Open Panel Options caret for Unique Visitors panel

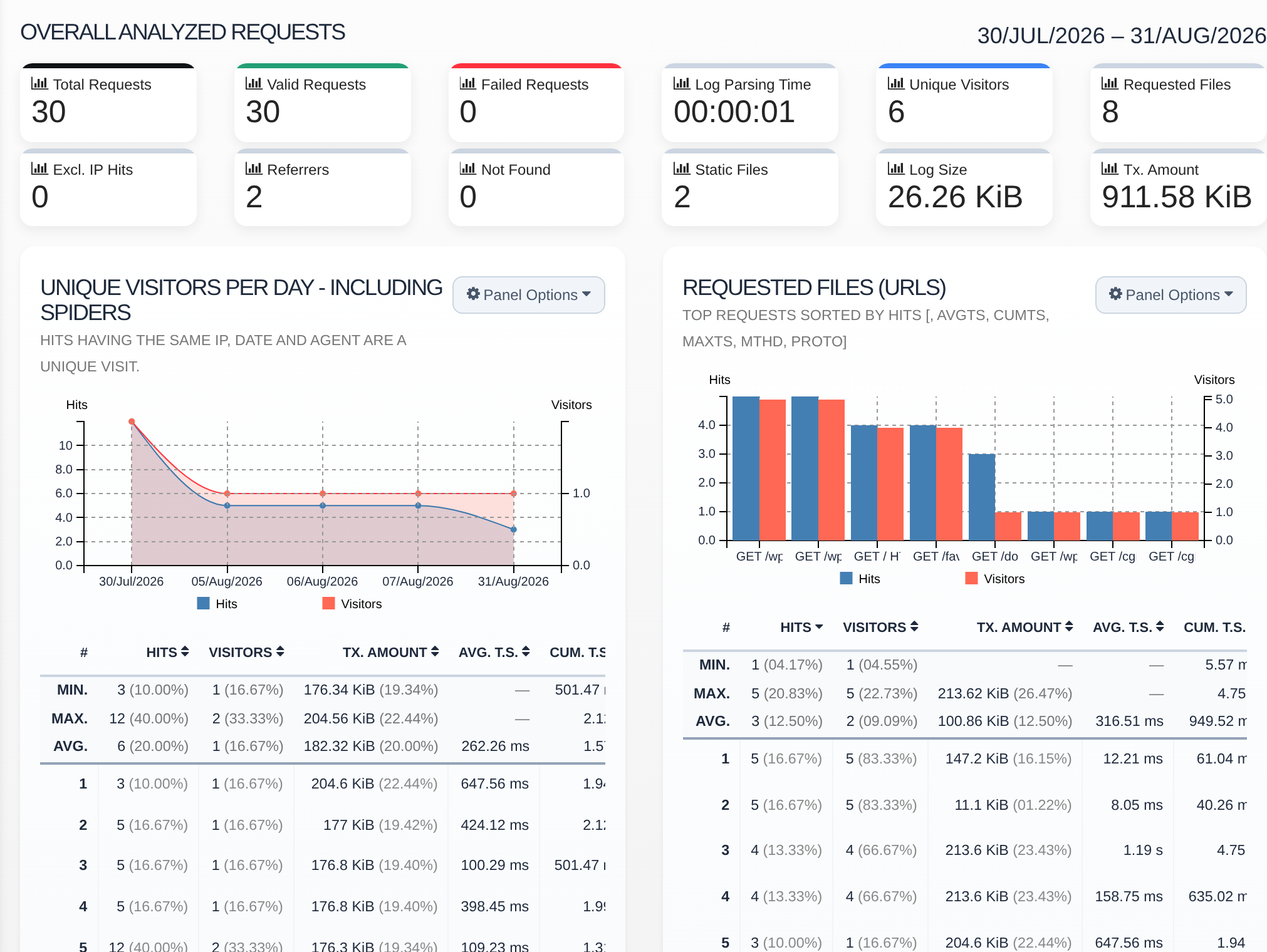587,294
